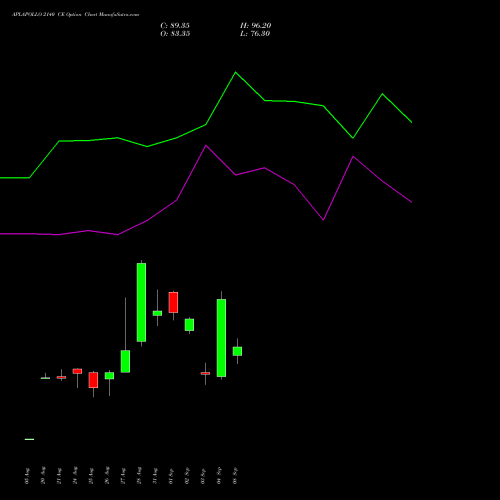Viewport: 500px width, 500px height.
Task: Click the close value C: 89.35
Action: point(175,26)
